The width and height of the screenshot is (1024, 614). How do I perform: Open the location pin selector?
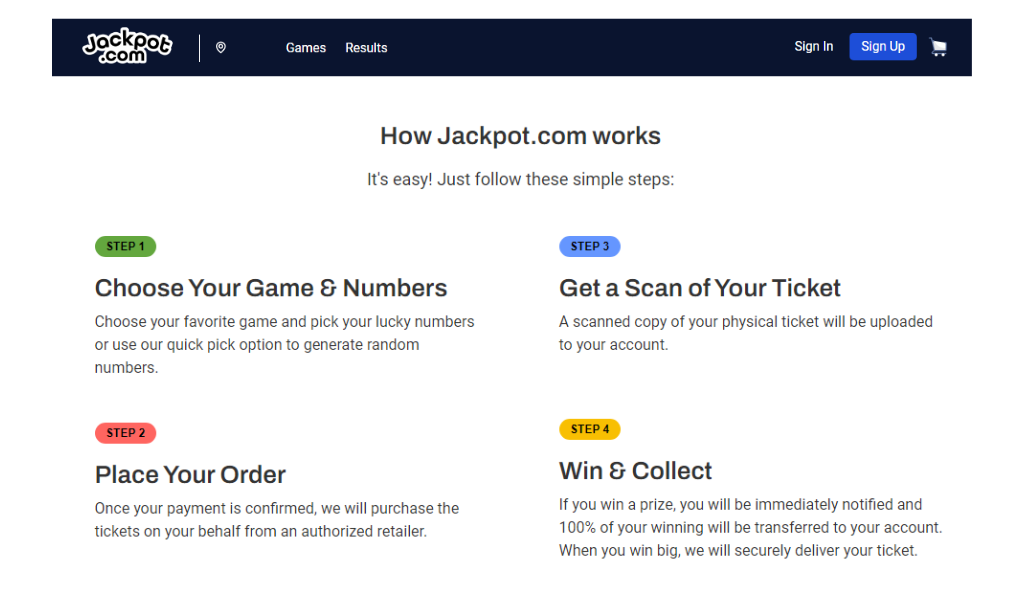tap(221, 47)
